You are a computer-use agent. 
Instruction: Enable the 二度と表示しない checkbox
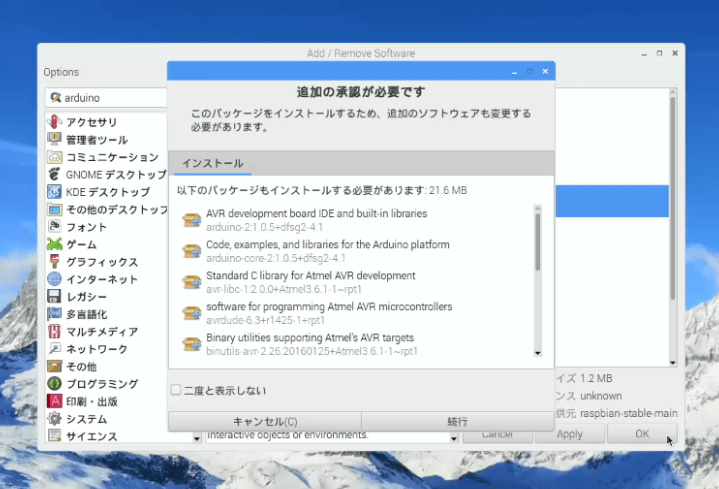tap(176, 390)
